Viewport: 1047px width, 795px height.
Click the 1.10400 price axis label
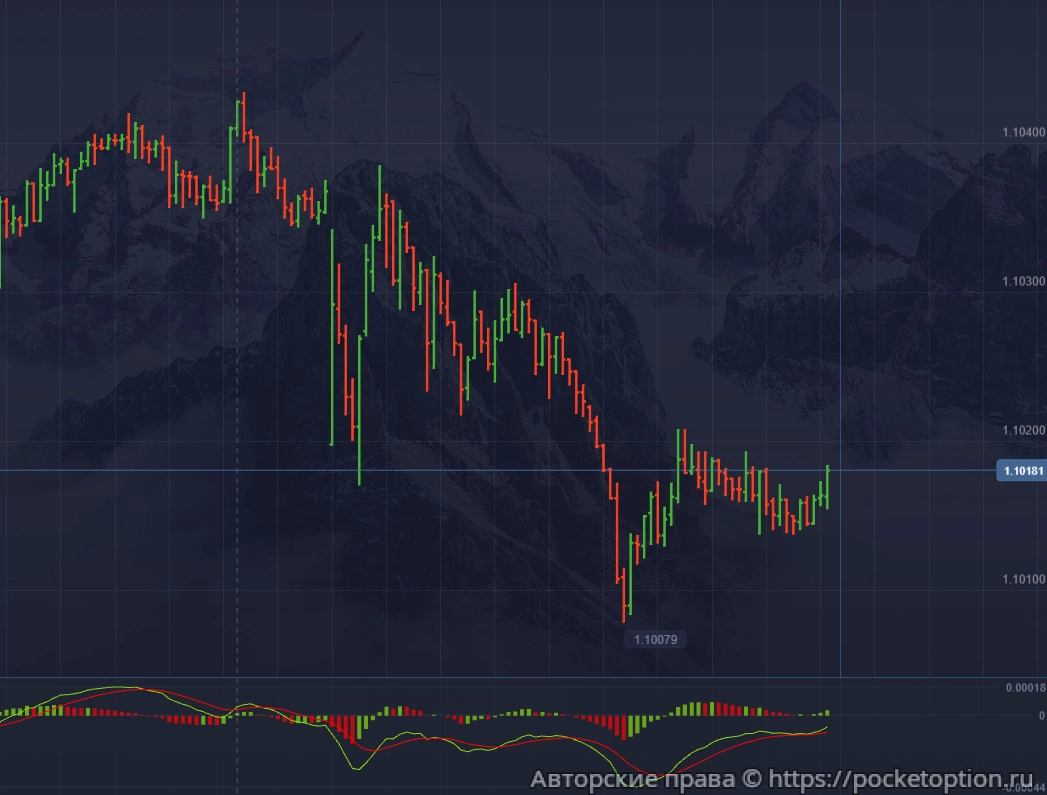pyautogui.click(x=1021, y=132)
